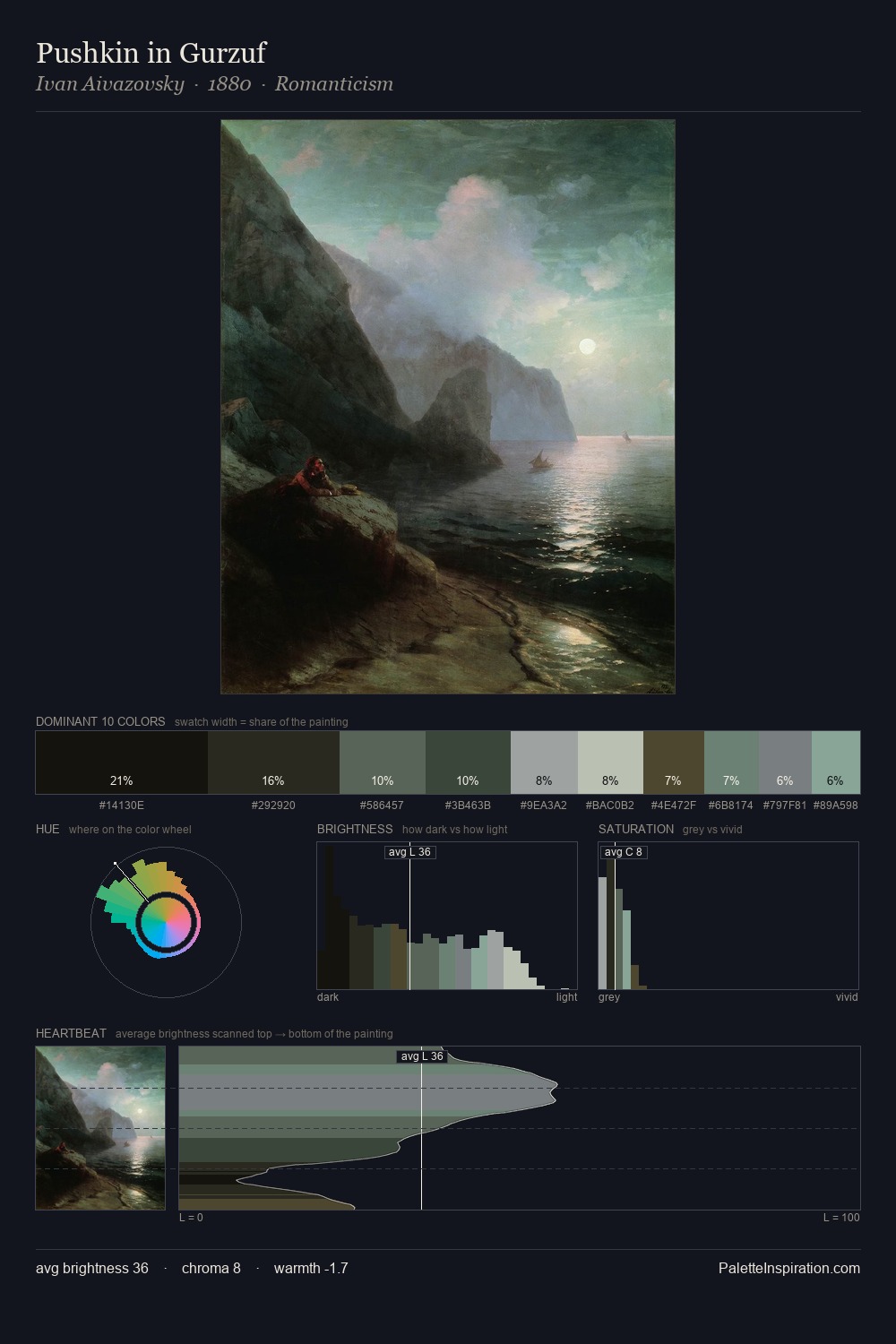Select the #3B463B color swatch
The height and width of the screenshot is (1344, 896).
(468, 762)
